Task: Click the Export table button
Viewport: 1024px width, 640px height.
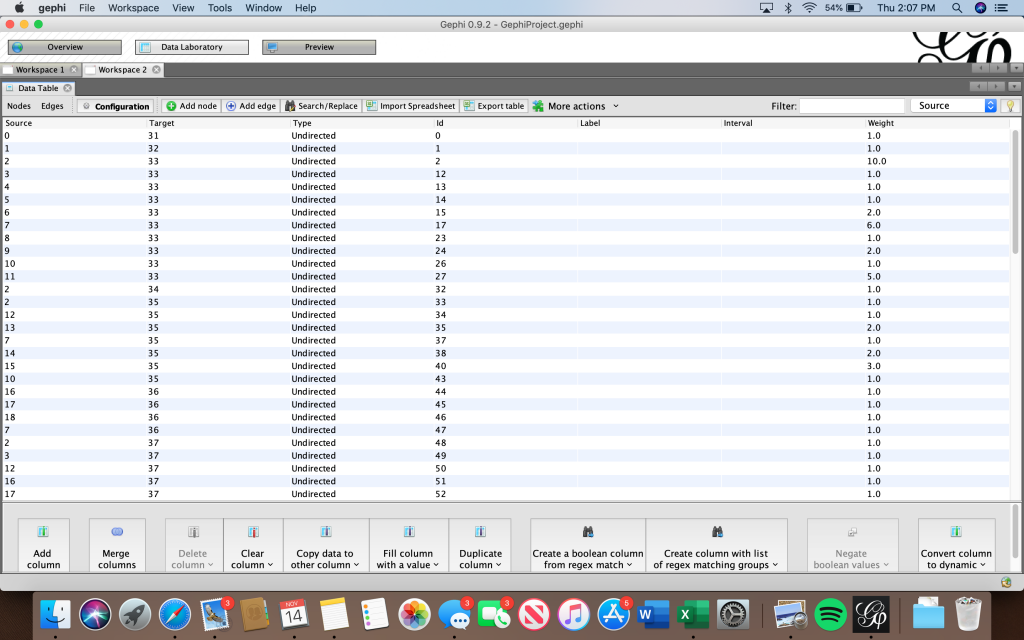Action: pyautogui.click(x=494, y=106)
